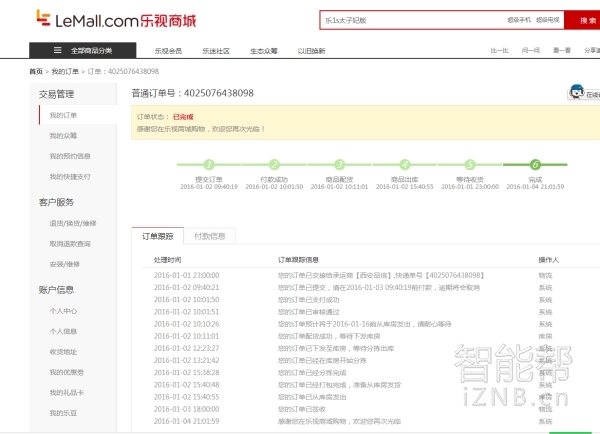This screenshot has width=600, height=434.
Task: Click the 看一看 top-right link
Action: pyautogui.click(x=562, y=51)
